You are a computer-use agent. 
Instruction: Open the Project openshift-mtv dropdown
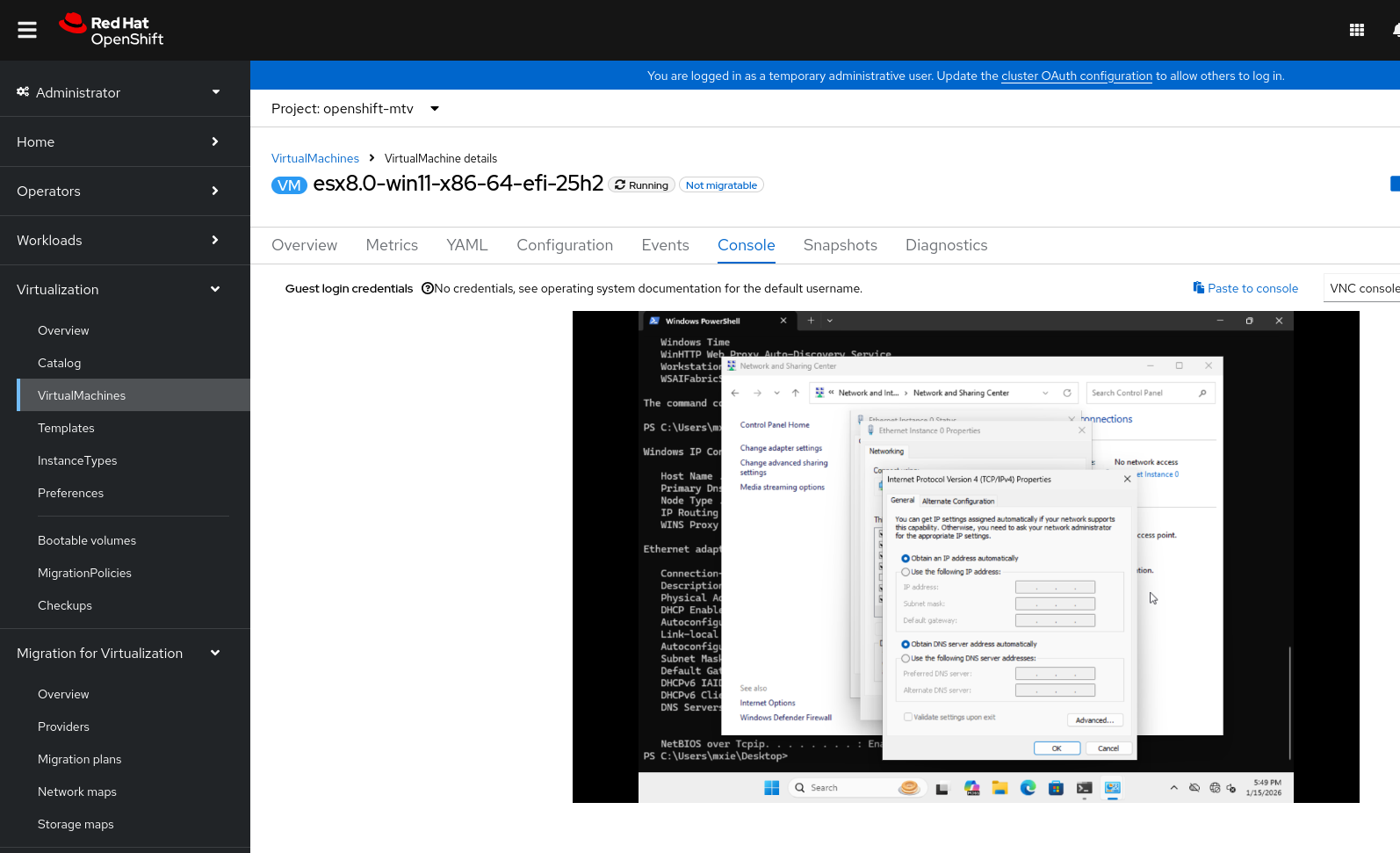click(x=355, y=109)
